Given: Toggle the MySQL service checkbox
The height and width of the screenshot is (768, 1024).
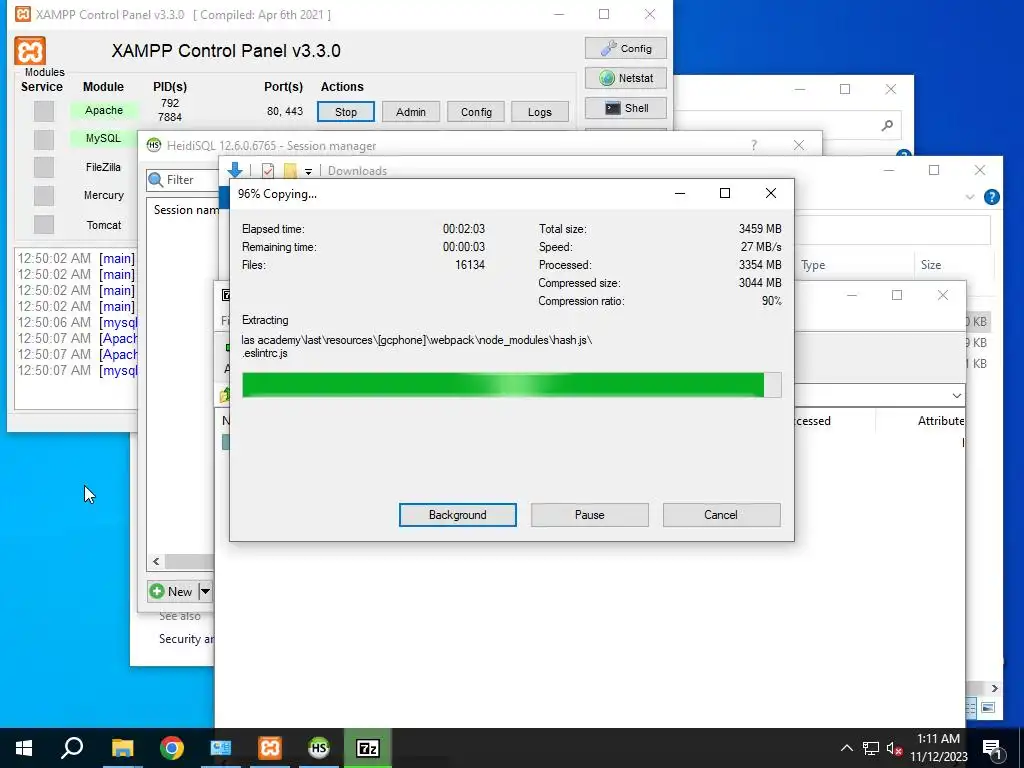Looking at the screenshot, I should [44, 139].
